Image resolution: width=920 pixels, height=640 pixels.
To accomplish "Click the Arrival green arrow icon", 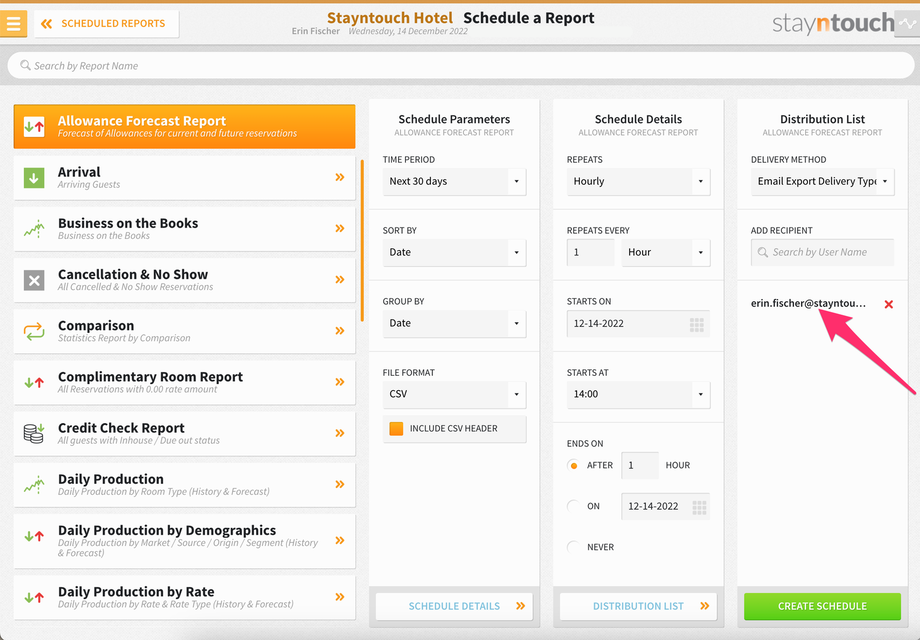I will click(34, 178).
